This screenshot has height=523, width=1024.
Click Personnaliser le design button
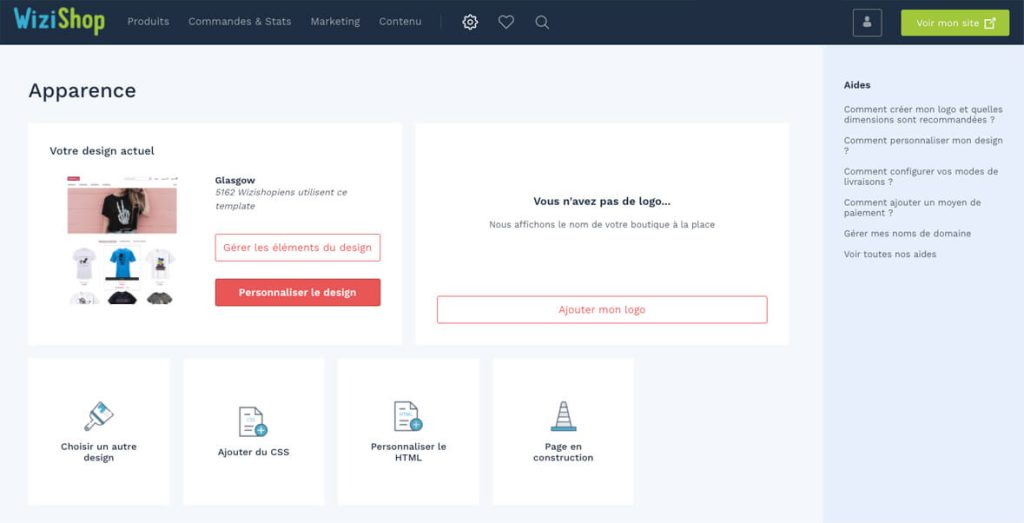point(298,293)
